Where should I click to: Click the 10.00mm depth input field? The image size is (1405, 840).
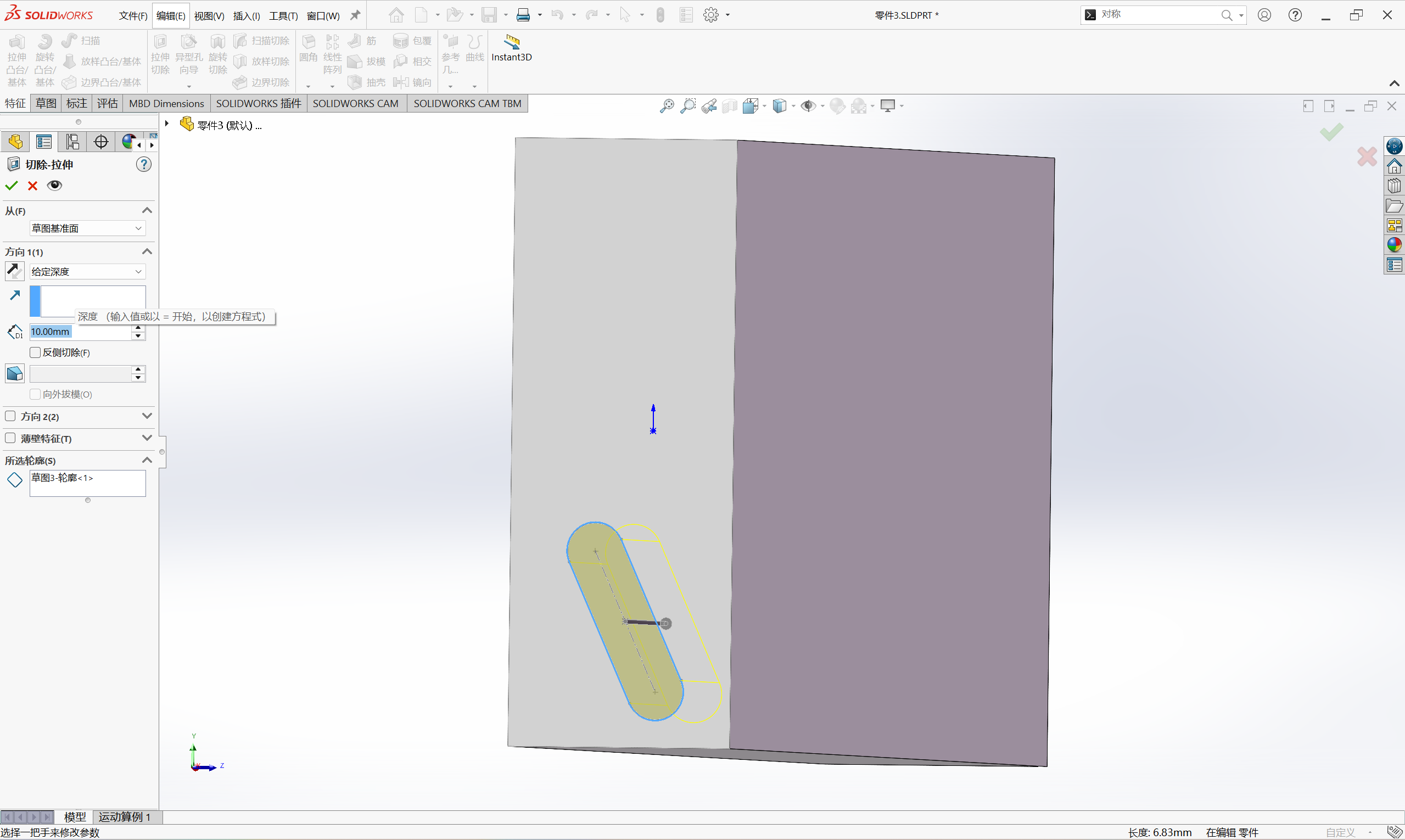click(x=79, y=332)
